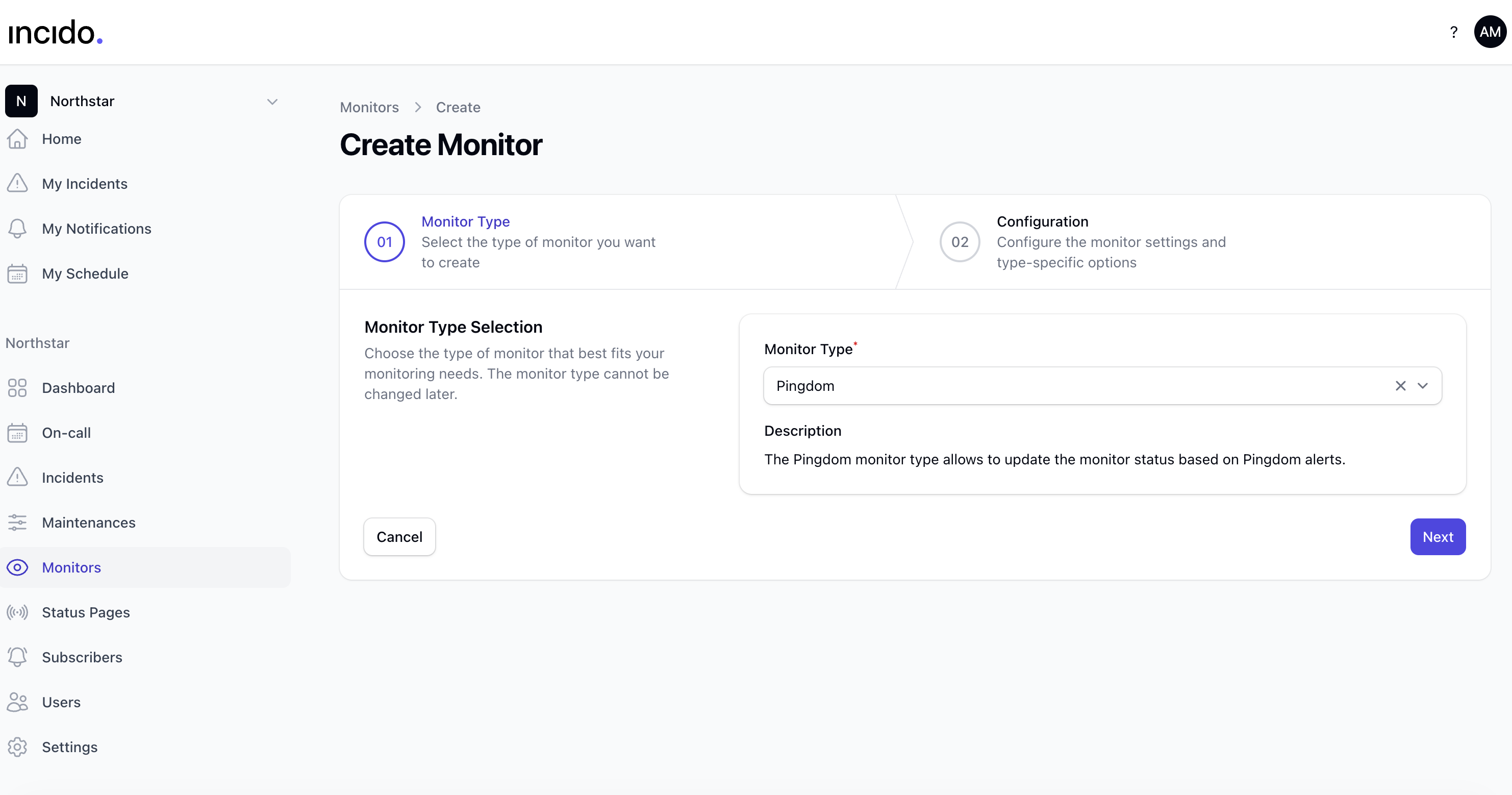Open My Schedule page
Viewport: 1512px width, 795px height.
coord(85,274)
